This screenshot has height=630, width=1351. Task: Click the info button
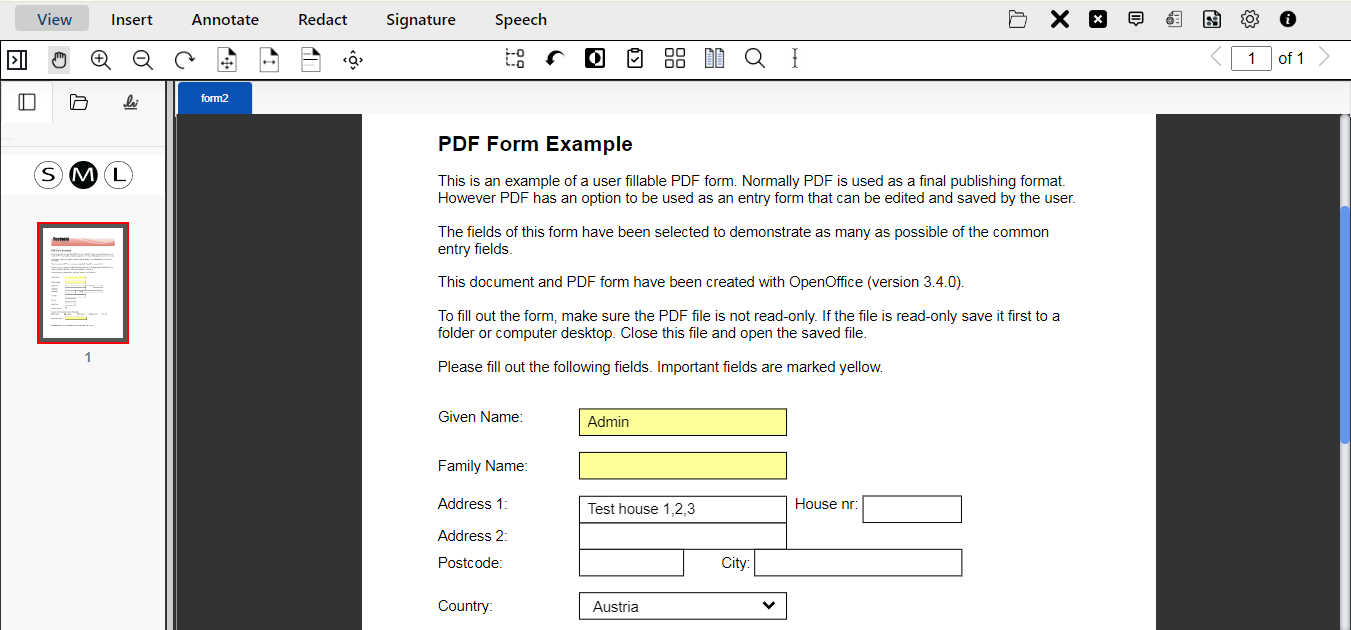(x=1287, y=19)
